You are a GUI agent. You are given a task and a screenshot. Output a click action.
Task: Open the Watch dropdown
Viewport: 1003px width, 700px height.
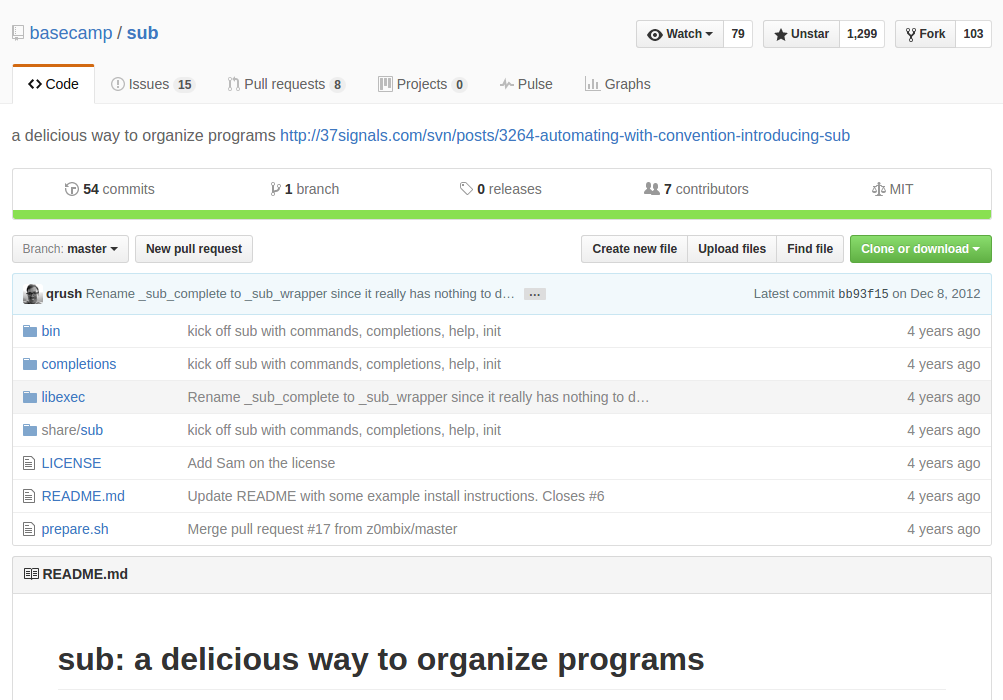pos(679,34)
